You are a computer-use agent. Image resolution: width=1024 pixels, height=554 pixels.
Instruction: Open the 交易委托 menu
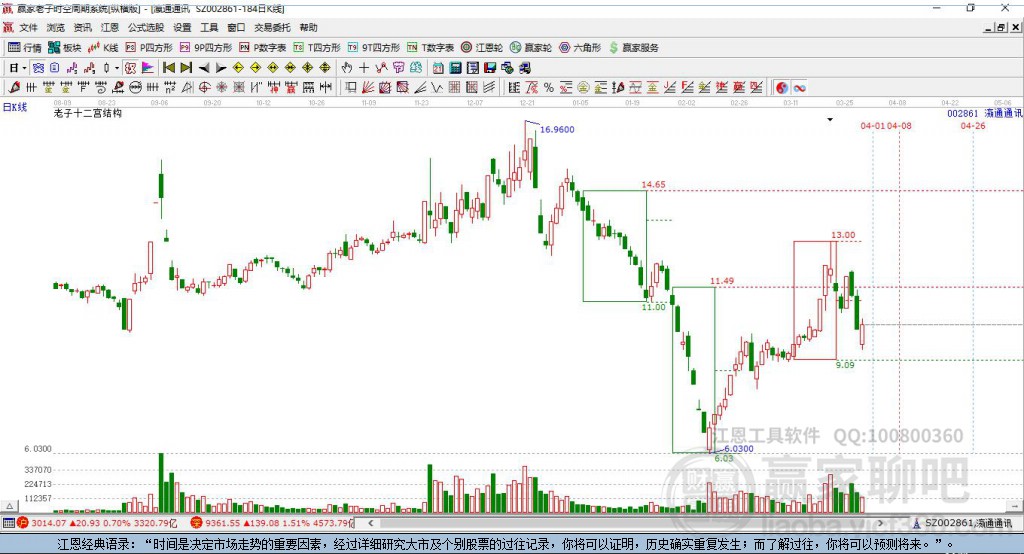[x=272, y=27]
